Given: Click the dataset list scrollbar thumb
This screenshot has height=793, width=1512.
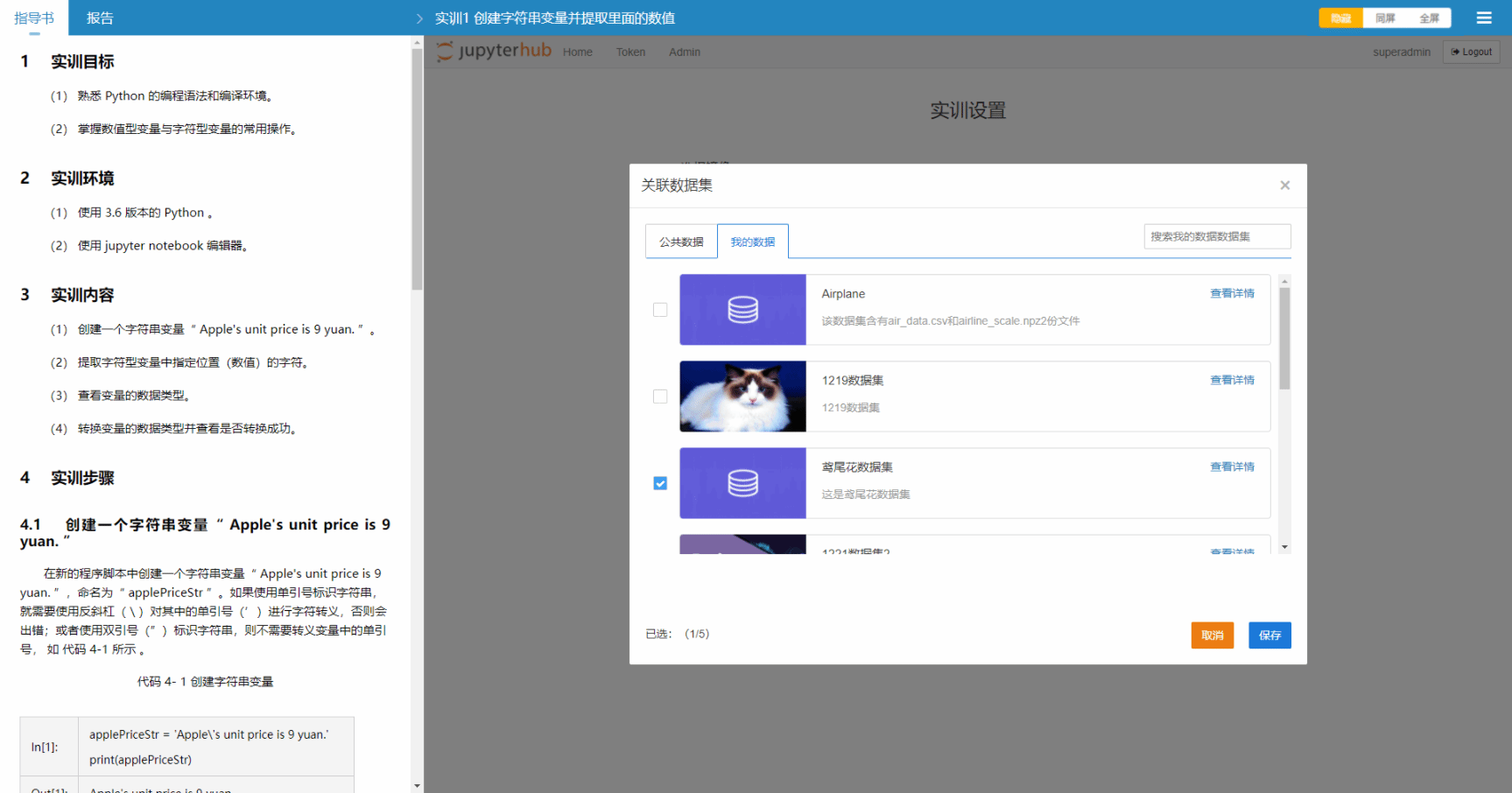Looking at the screenshot, I should tap(1284, 337).
